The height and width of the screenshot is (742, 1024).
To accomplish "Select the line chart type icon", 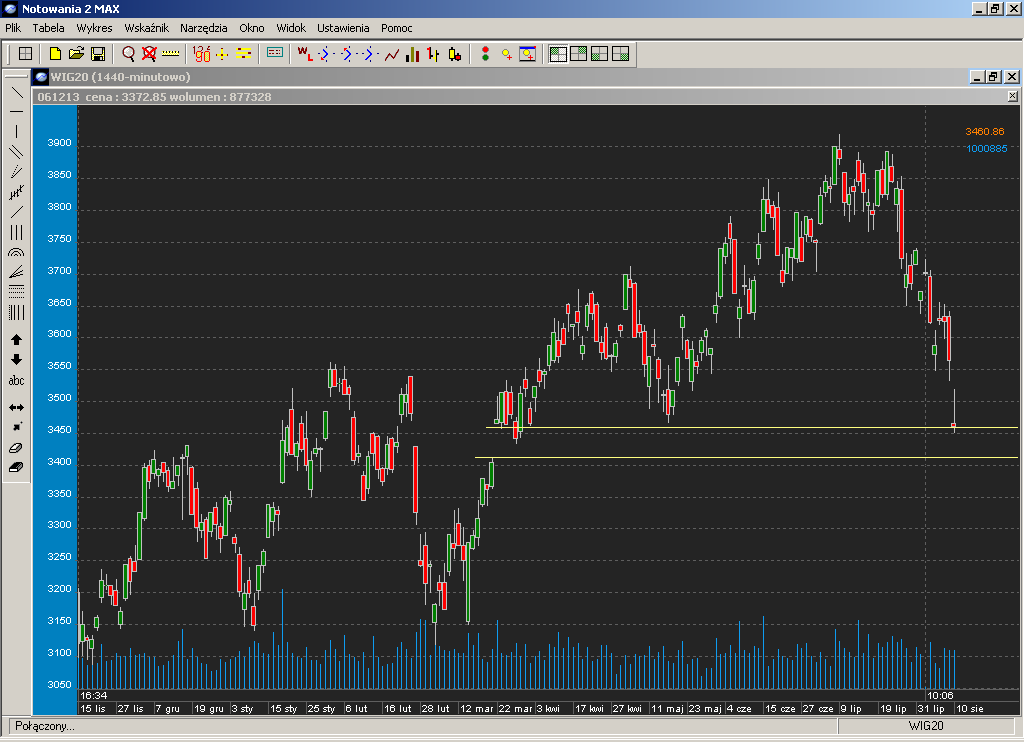I will 391,54.
